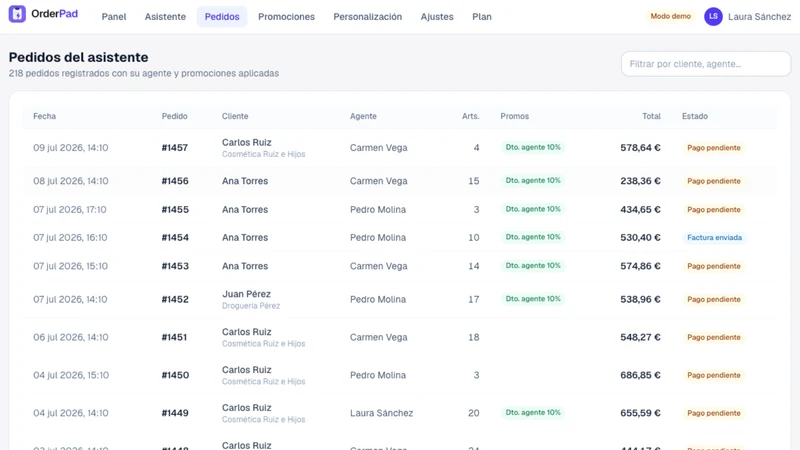Screen dimensions: 800x450
Task: Click Dto. agente 10% badge on order #1457
Action: coord(533,147)
